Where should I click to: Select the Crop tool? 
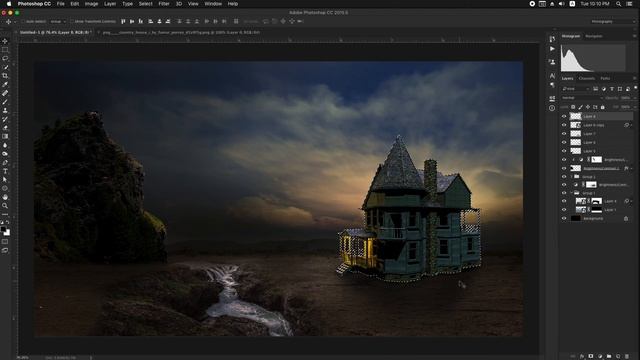coord(5,76)
